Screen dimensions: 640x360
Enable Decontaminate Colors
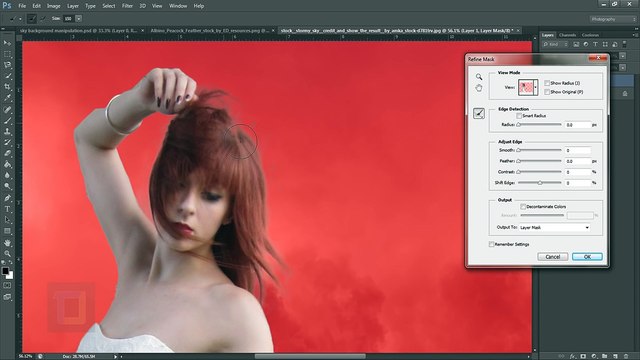(523, 207)
